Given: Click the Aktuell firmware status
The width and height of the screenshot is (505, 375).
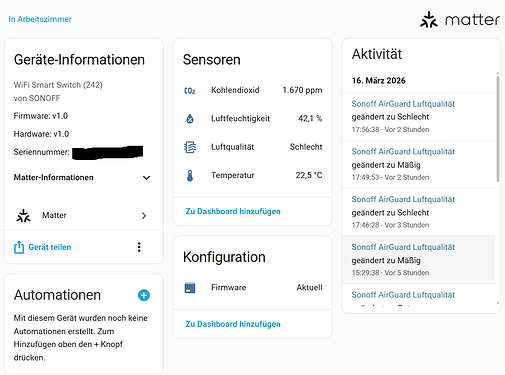Looking at the screenshot, I should [309, 288].
